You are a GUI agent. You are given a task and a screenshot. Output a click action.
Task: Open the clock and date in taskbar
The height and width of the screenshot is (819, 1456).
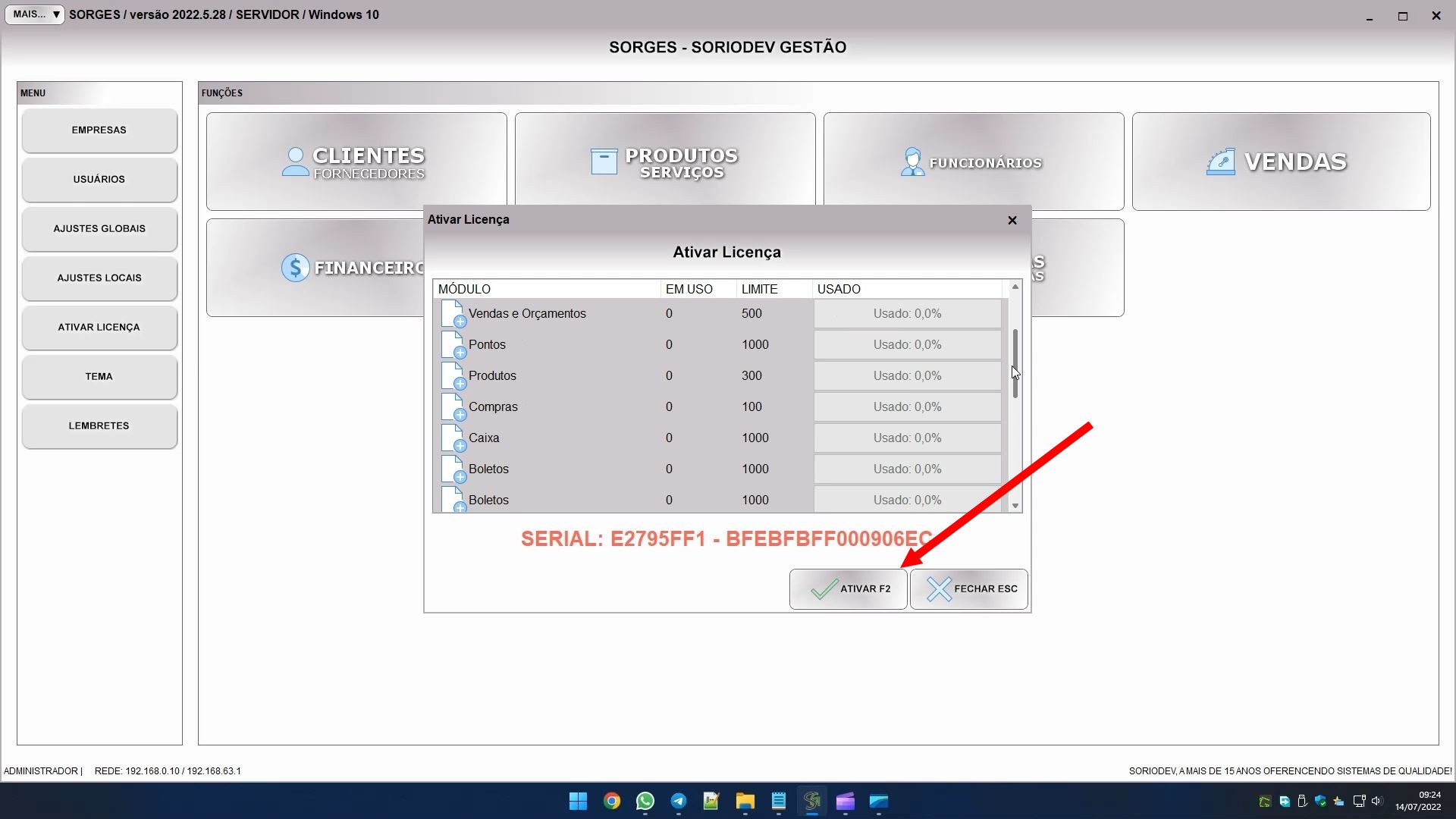[x=1418, y=801]
